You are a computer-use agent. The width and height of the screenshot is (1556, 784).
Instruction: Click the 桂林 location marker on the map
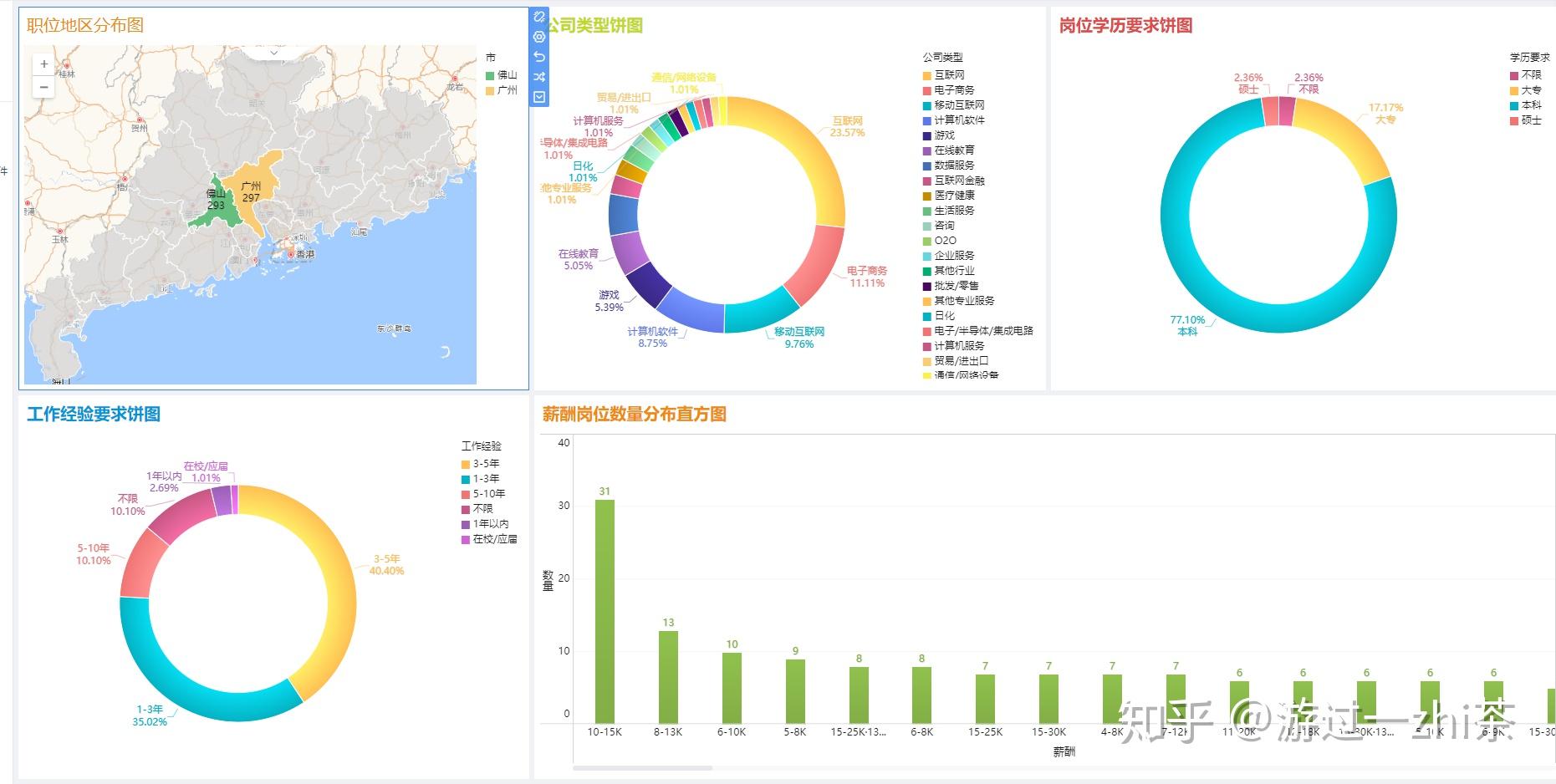pyautogui.click(x=67, y=64)
